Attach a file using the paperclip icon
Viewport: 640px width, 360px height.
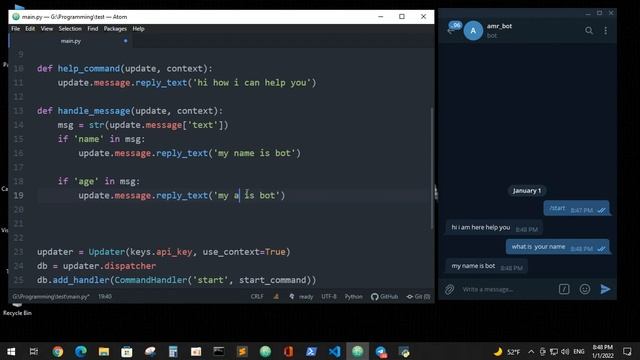click(x=449, y=289)
